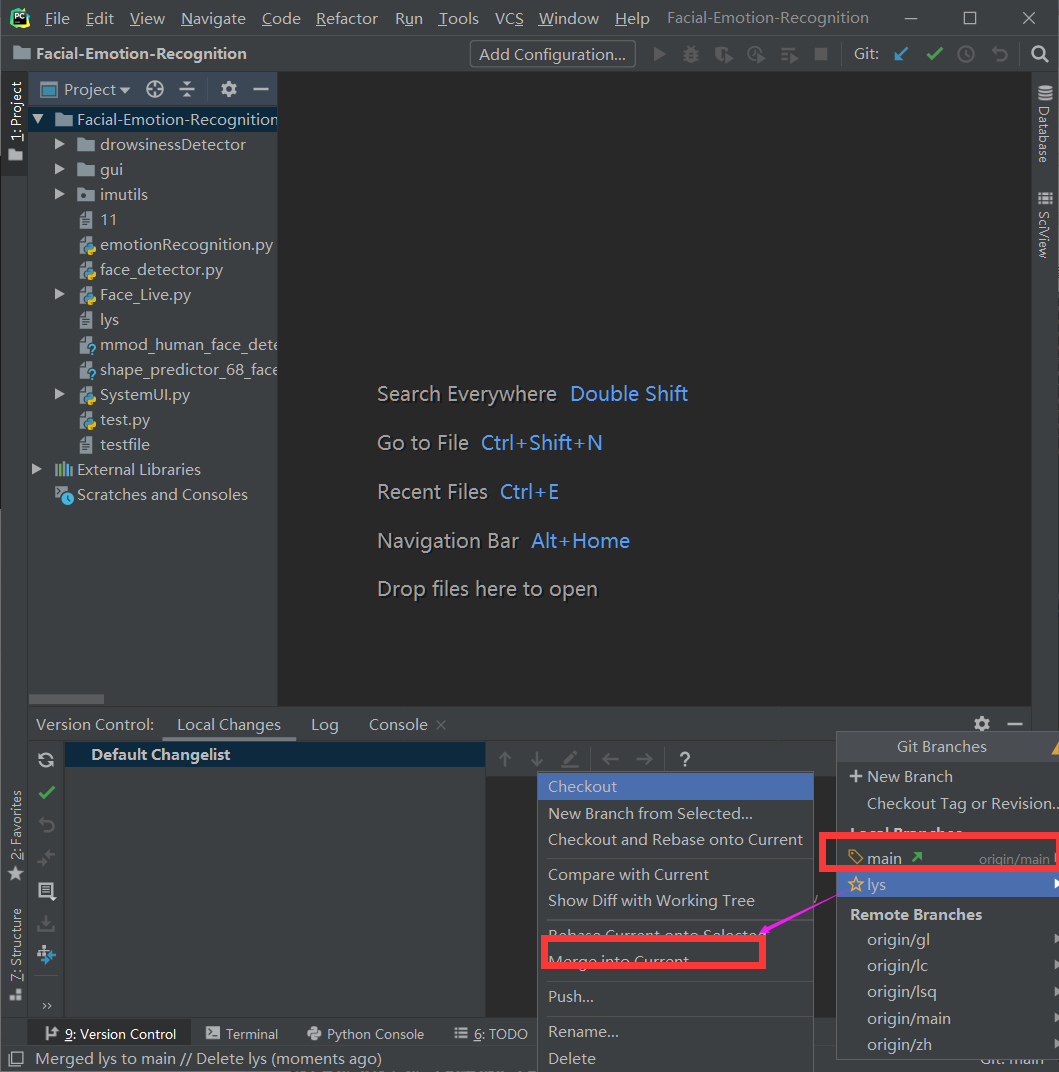
Task: Click Add Configuration button
Action: [552, 53]
